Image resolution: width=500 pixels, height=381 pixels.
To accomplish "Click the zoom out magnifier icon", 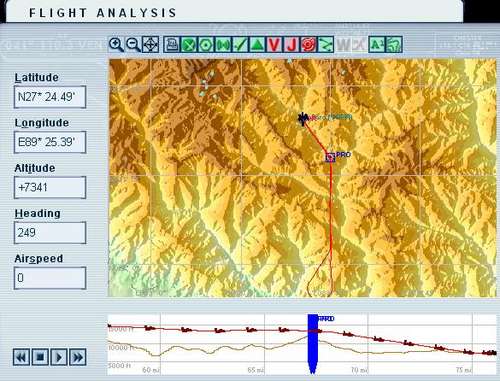I will [133, 44].
